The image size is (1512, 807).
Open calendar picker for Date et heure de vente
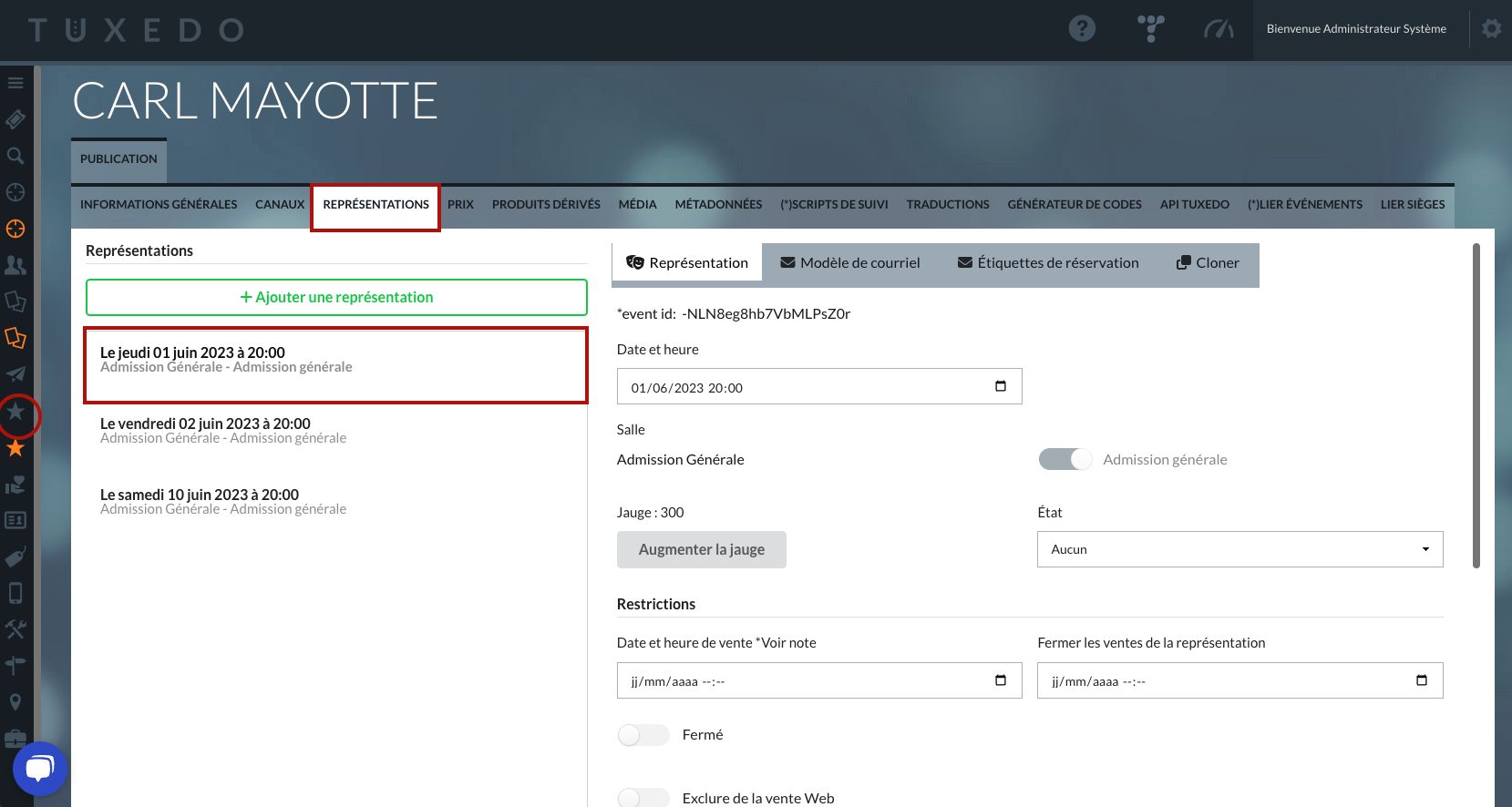click(x=1001, y=680)
